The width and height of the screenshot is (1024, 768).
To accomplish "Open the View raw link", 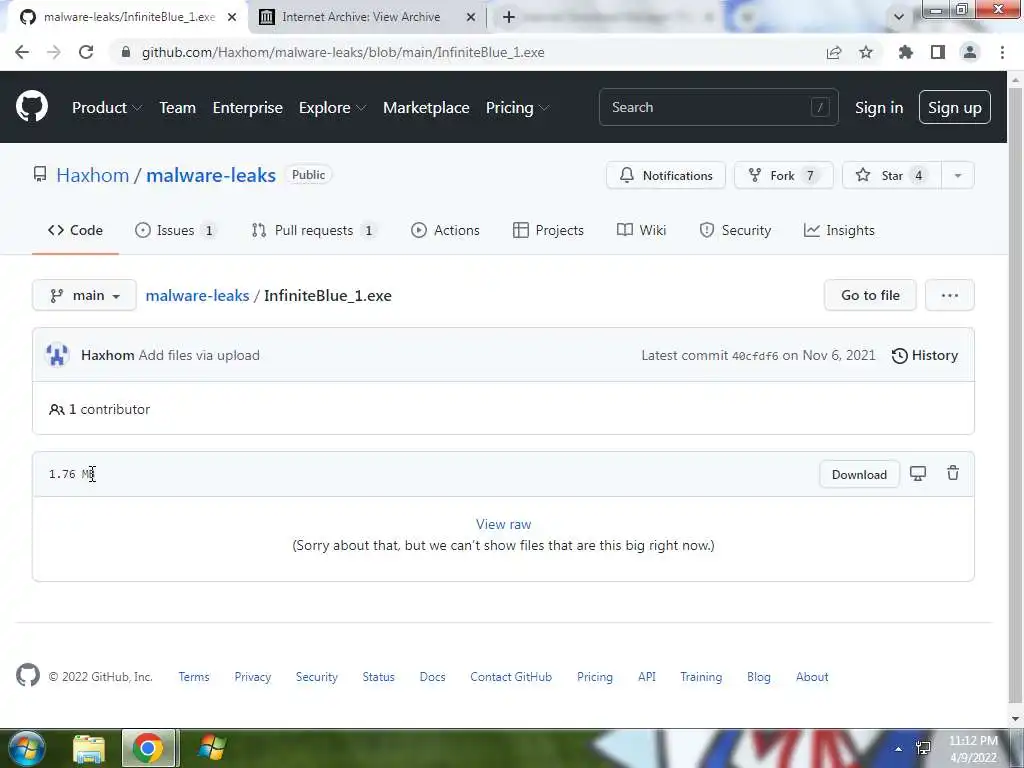I will 504,524.
